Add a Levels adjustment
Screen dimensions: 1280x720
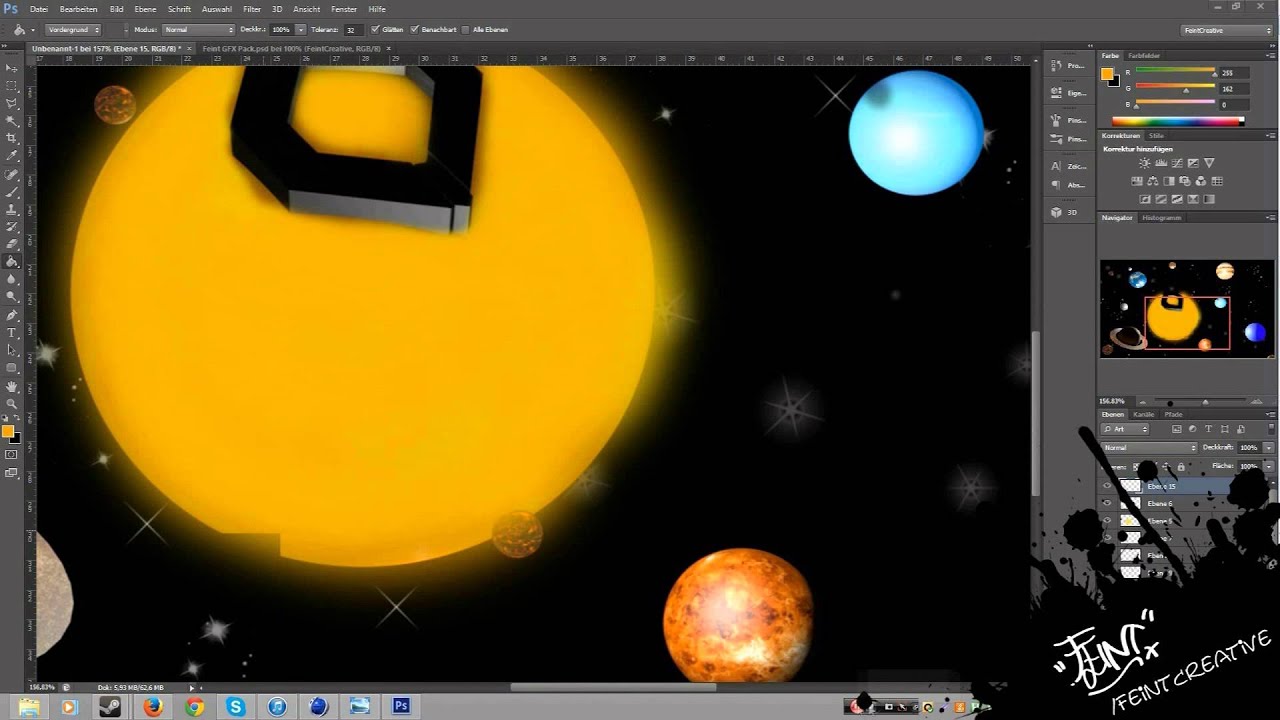click(x=1161, y=163)
